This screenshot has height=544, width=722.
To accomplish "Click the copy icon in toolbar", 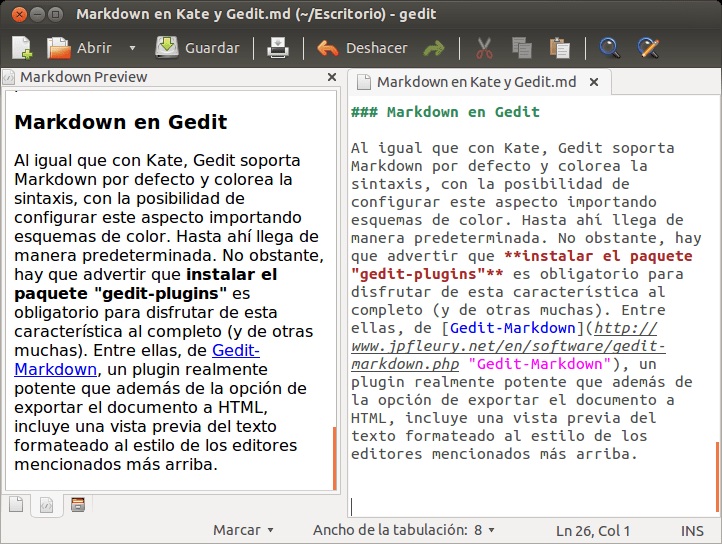I will pyautogui.click(x=521, y=48).
